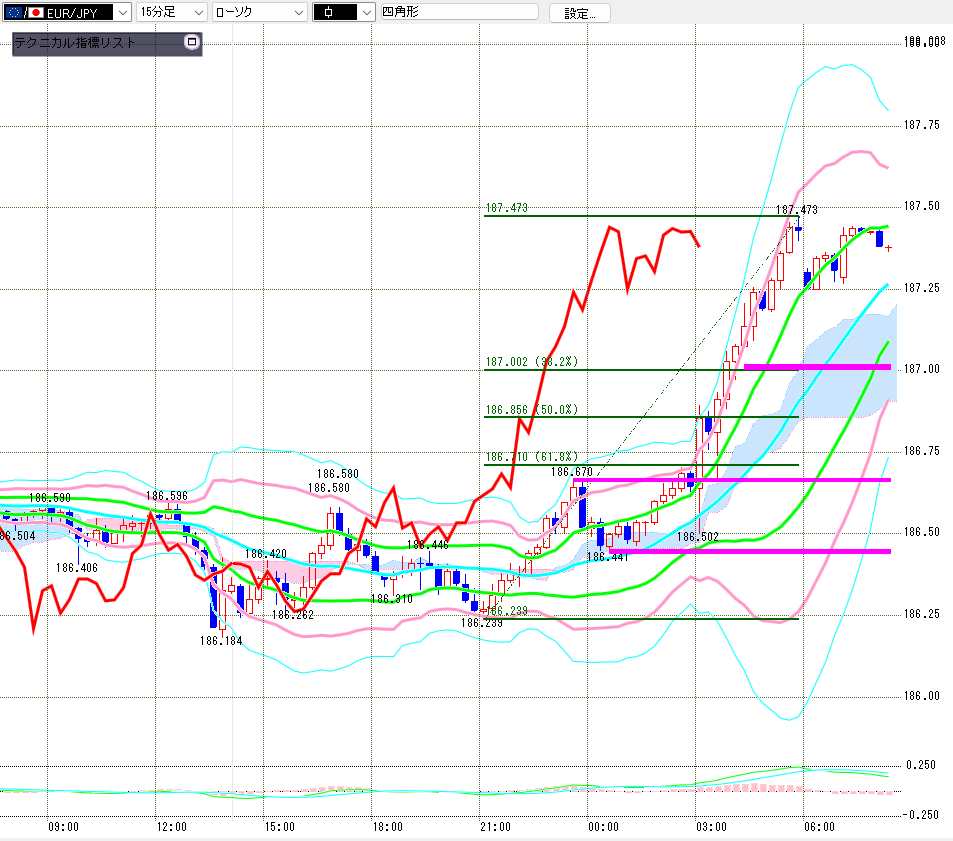Click the 186.710 (61.8%) Fibonacci label
953x841 pixels.
pyautogui.click(x=531, y=457)
